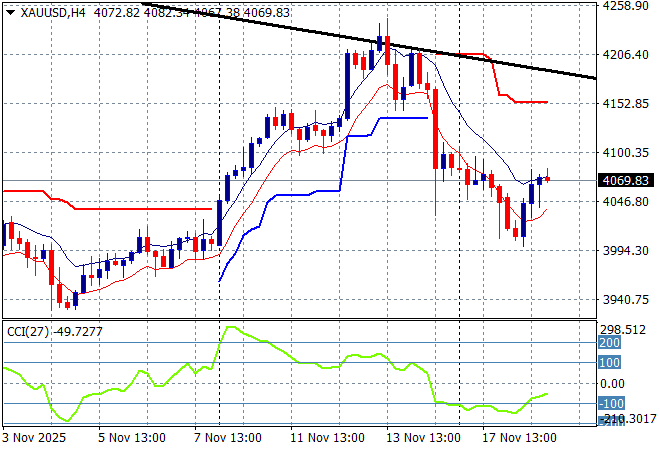Click the 4100.35 price axis label
The image size is (660, 450).
(625, 152)
